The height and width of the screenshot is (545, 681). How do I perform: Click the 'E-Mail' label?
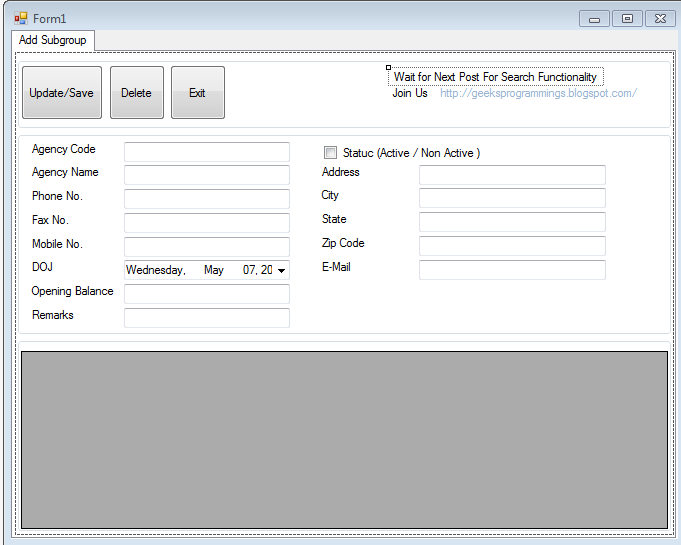click(336, 267)
